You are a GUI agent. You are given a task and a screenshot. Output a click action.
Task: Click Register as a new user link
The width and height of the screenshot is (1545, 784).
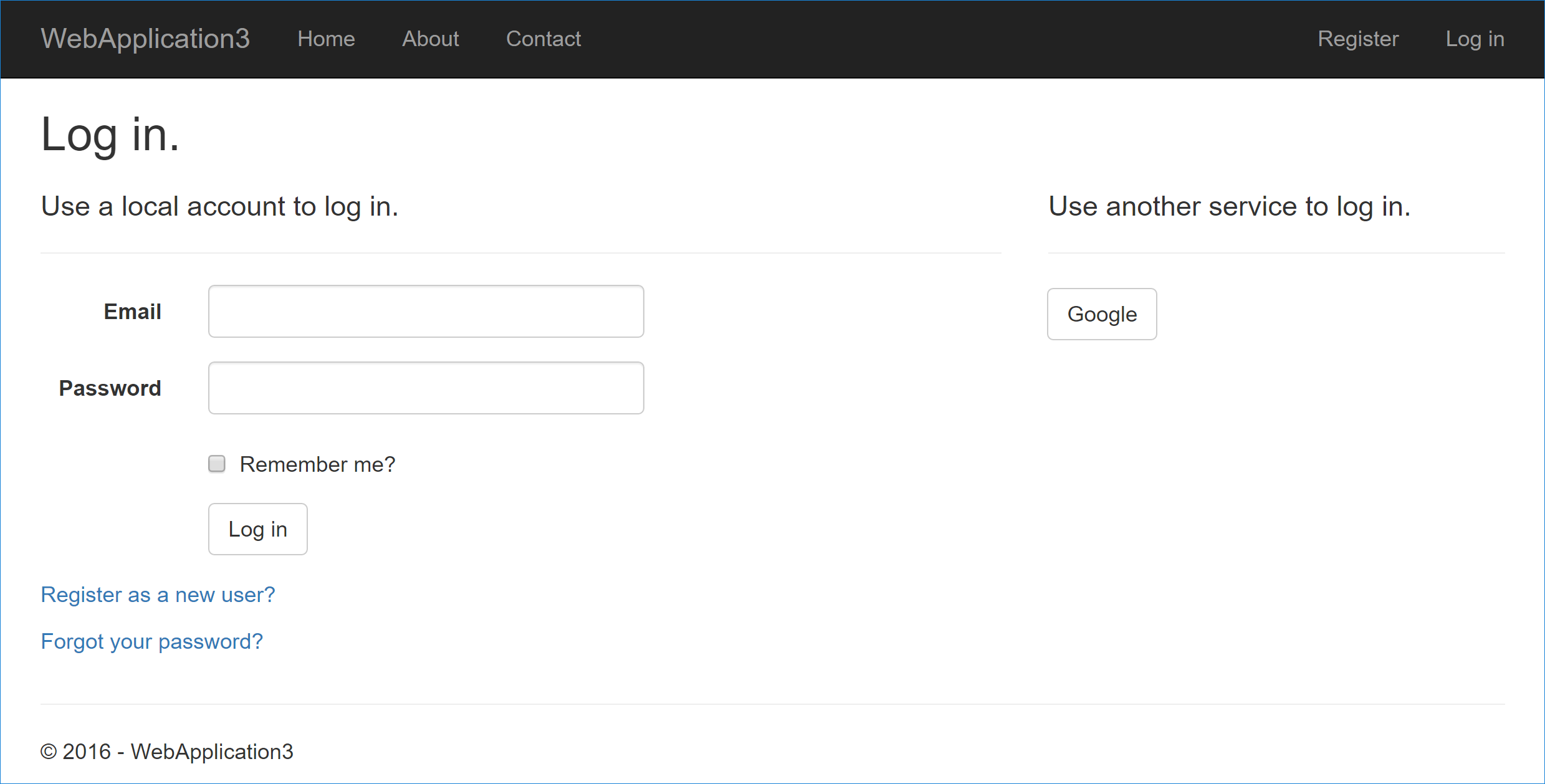tap(157, 593)
